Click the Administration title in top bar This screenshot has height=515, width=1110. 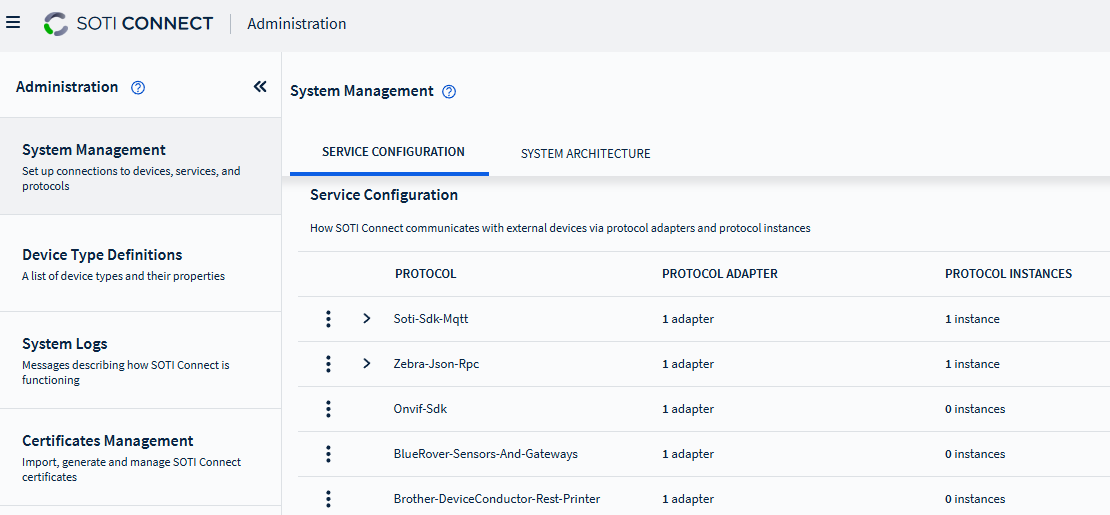(297, 23)
